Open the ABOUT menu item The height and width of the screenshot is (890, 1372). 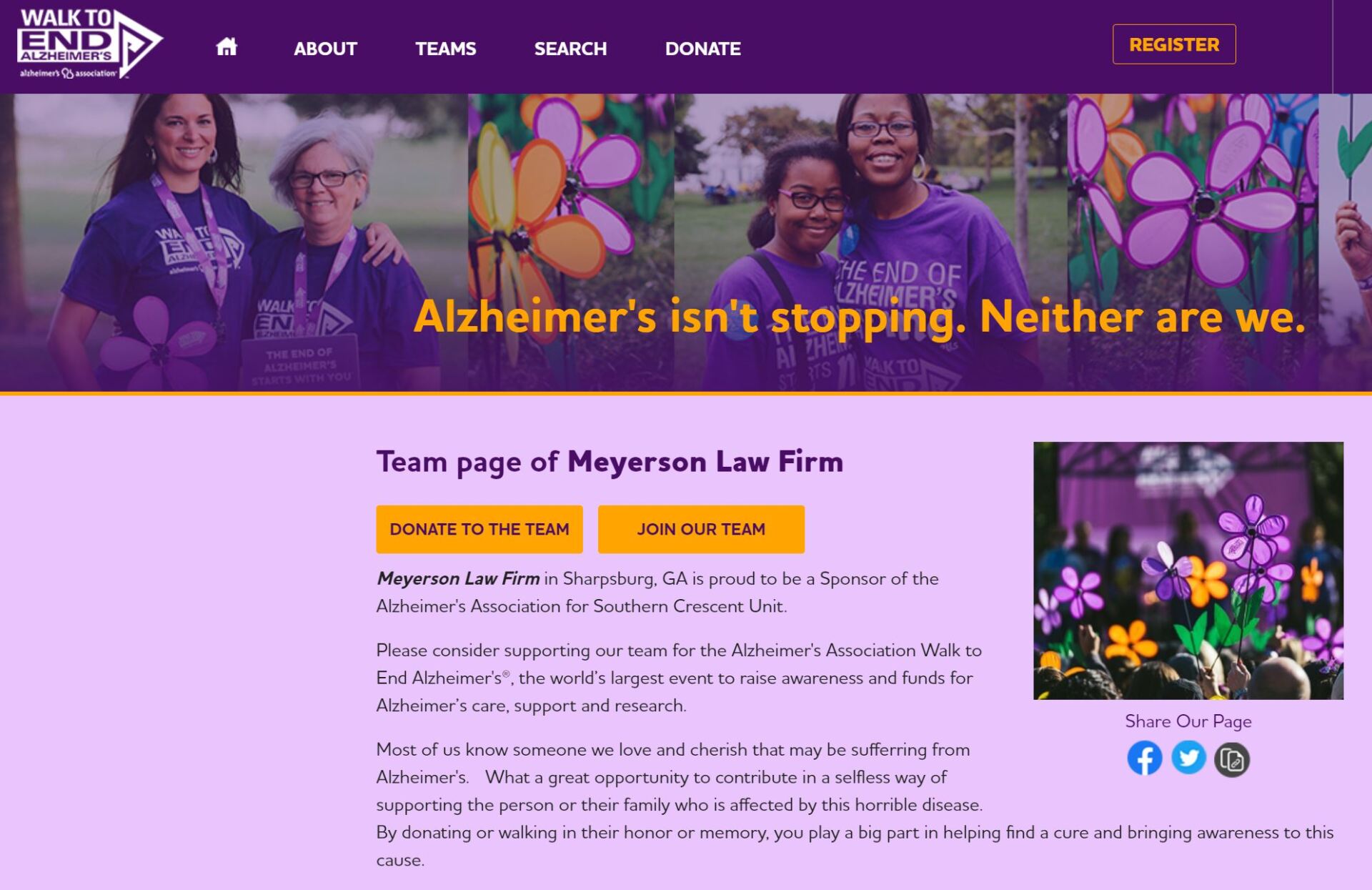(x=325, y=49)
